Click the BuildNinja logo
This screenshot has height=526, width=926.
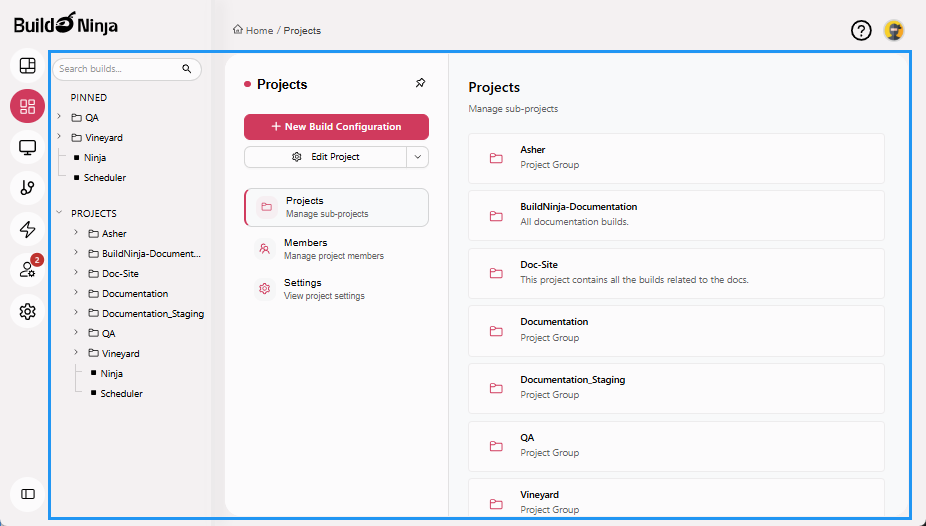coord(66,24)
